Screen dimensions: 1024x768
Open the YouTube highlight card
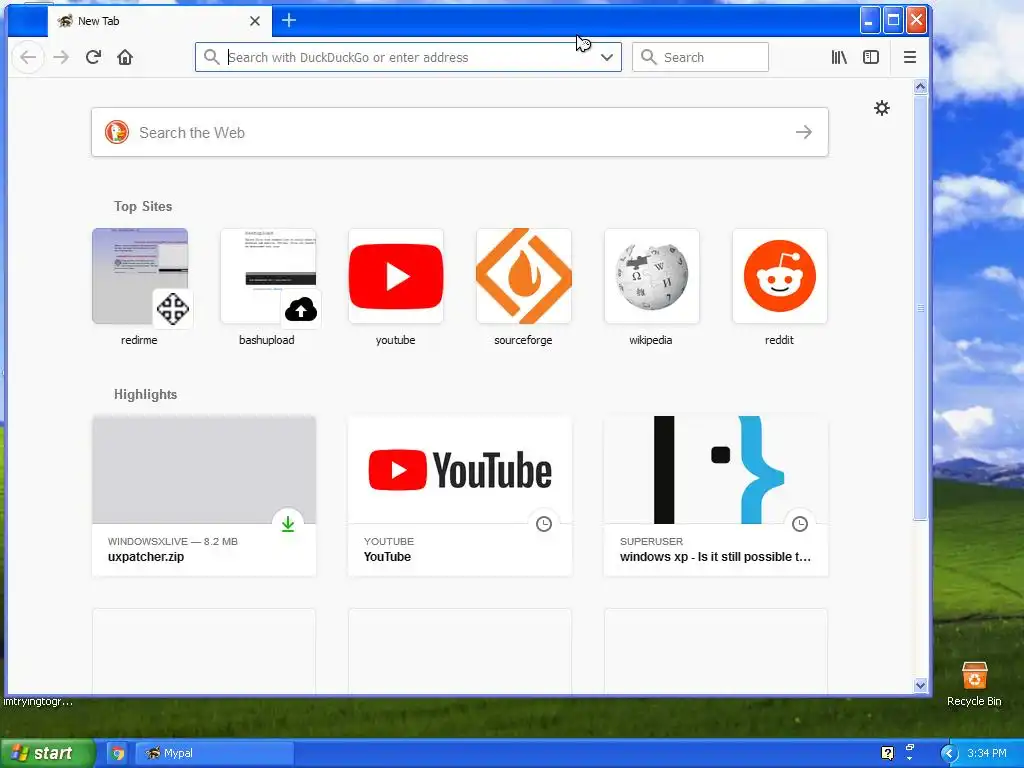tap(460, 496)
